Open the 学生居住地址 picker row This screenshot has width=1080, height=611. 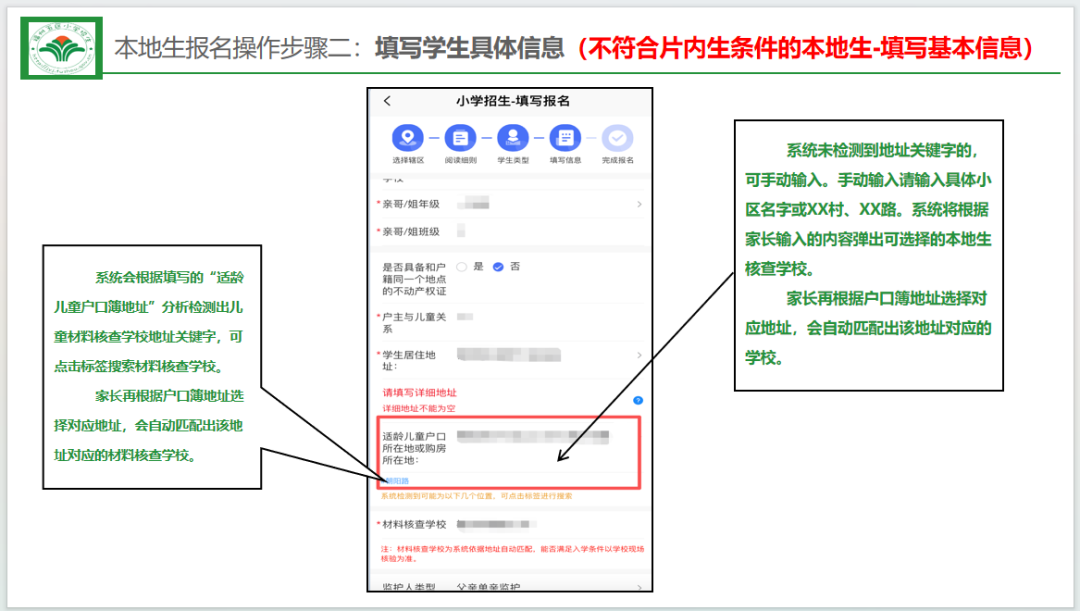(510, 360)
